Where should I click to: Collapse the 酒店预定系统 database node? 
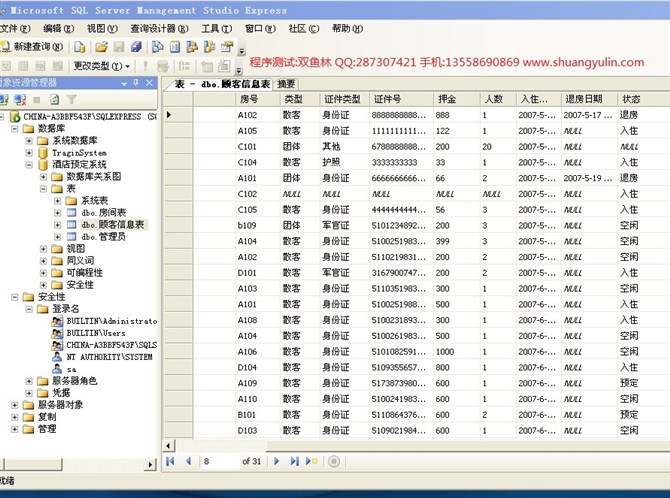[29, 165]
